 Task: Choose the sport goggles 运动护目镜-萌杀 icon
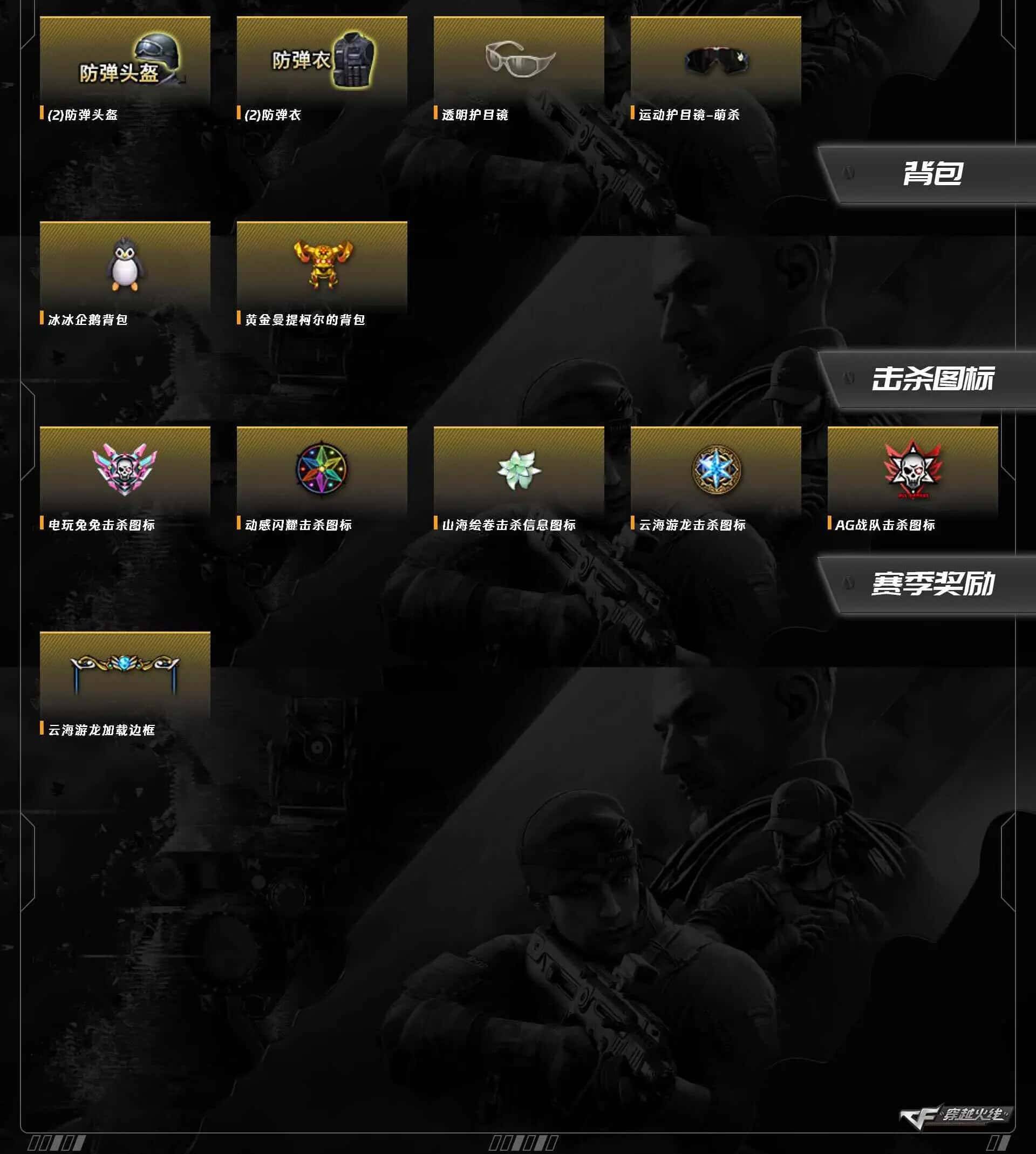click(715, 60)
